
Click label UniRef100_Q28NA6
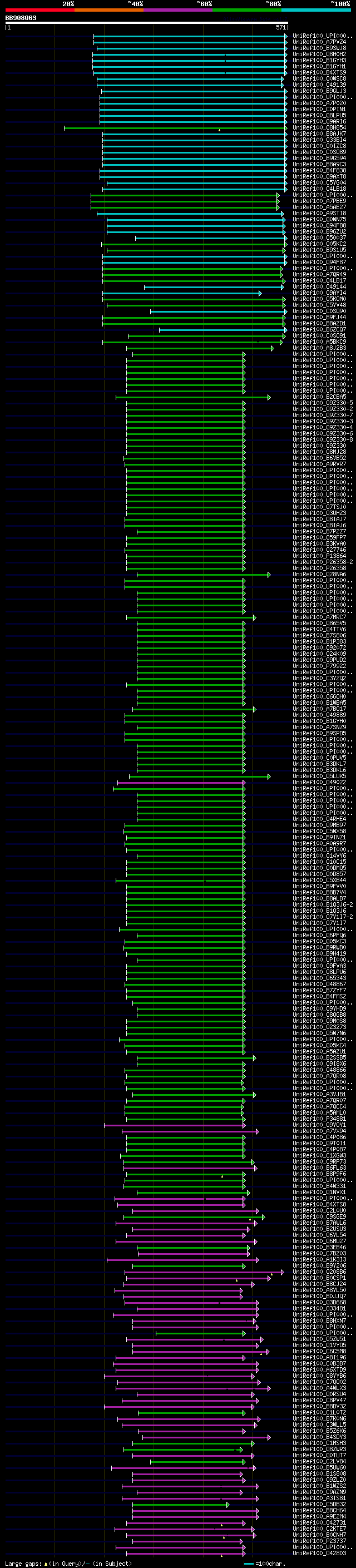(319, 574)
